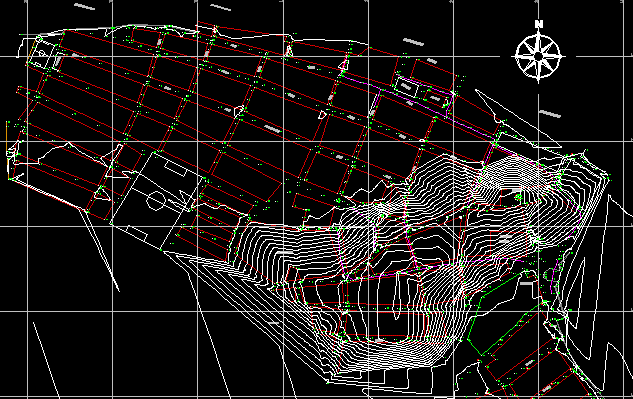Viewport: 633px width, 399px height.
Task: Pick the long white diagonal line at bottom-left
Action: pos(46,360)
